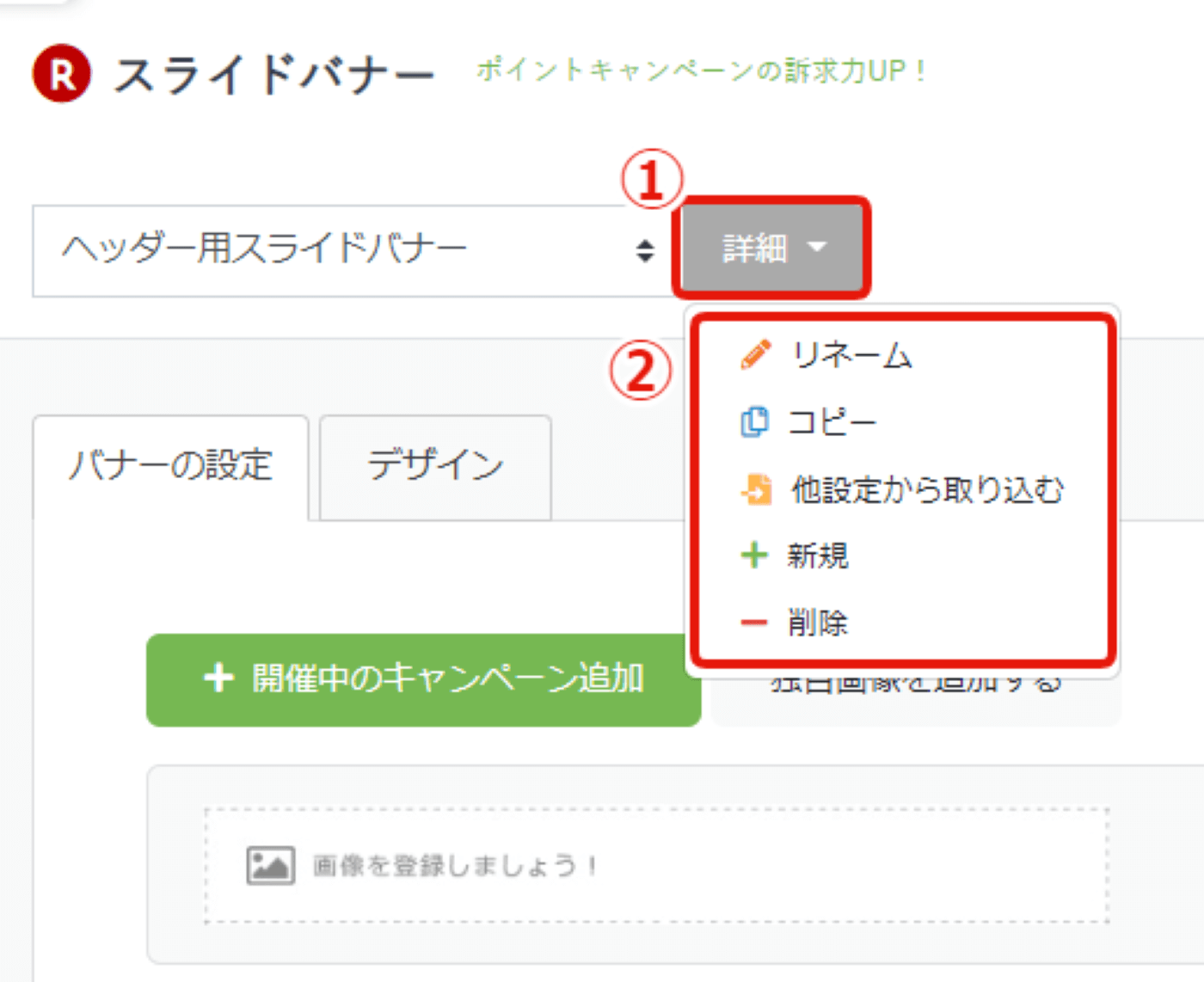Click the red Rakuten R logo

[x=62, y=74]
